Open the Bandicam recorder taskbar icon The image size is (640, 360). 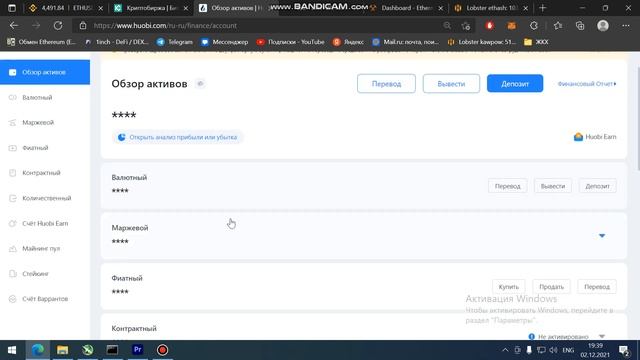(x=162, y=350)
